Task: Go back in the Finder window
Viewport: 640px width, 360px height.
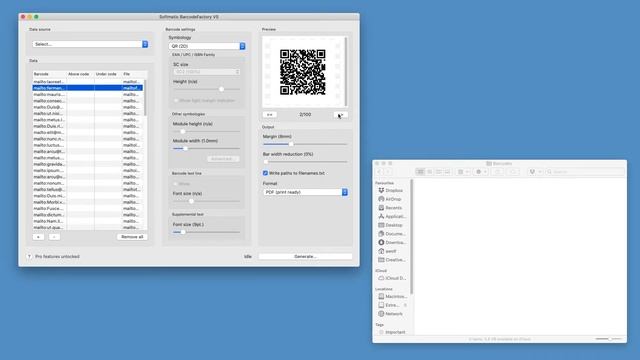Action: tap(380, 172)
